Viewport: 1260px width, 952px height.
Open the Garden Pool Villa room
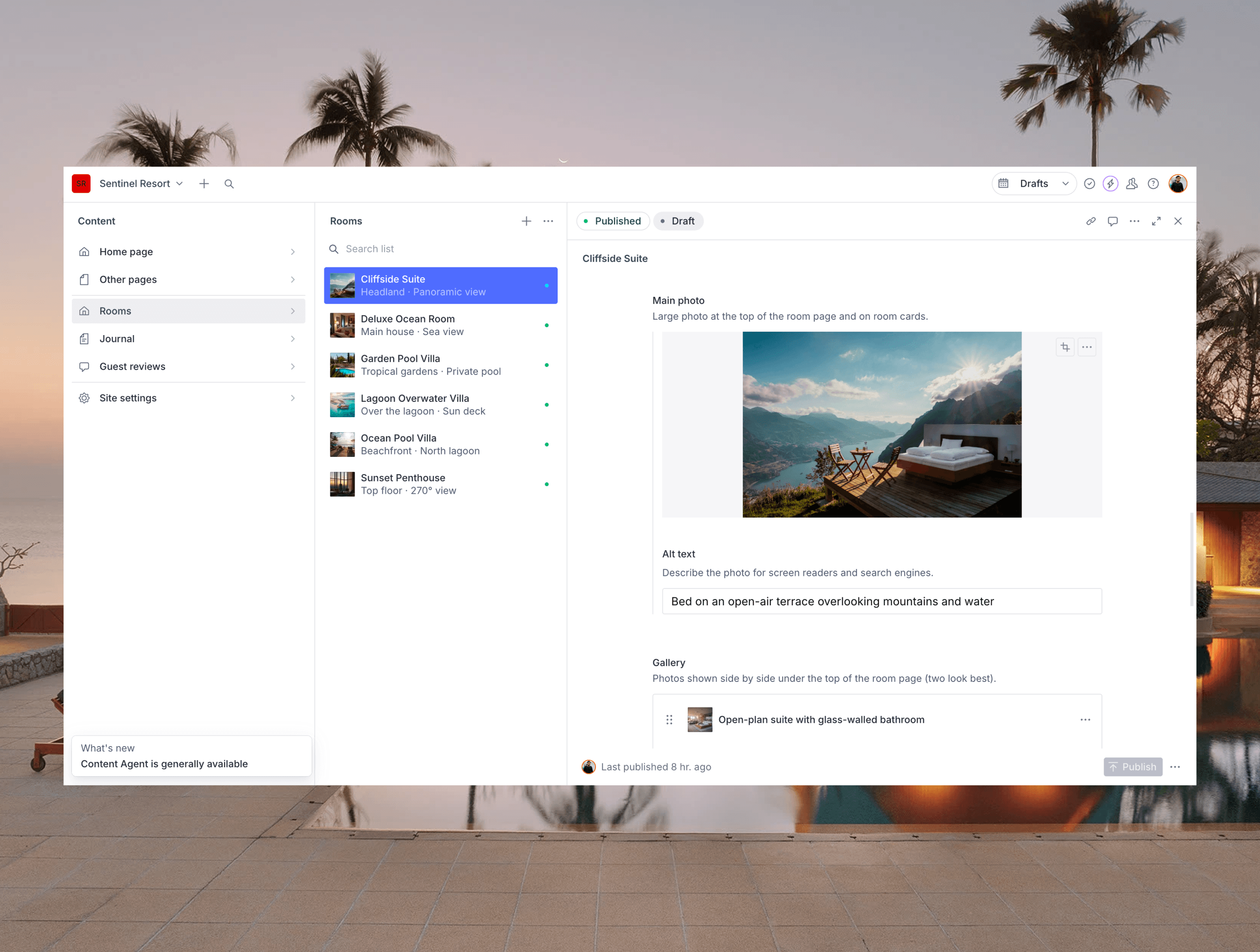441,365
